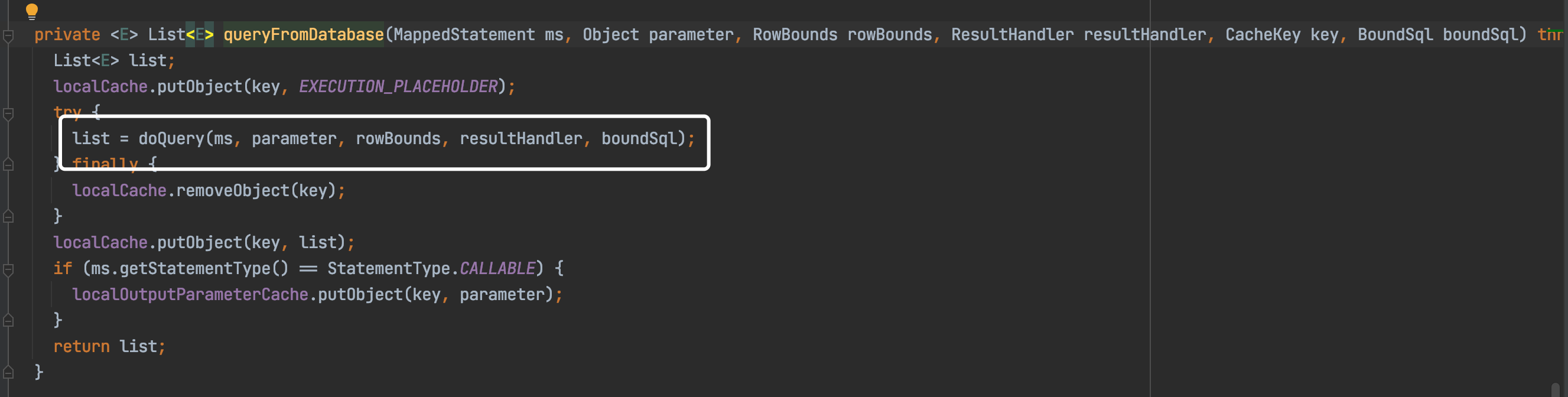Collapse the finally block fold marker in gutter

pos(8,164)
